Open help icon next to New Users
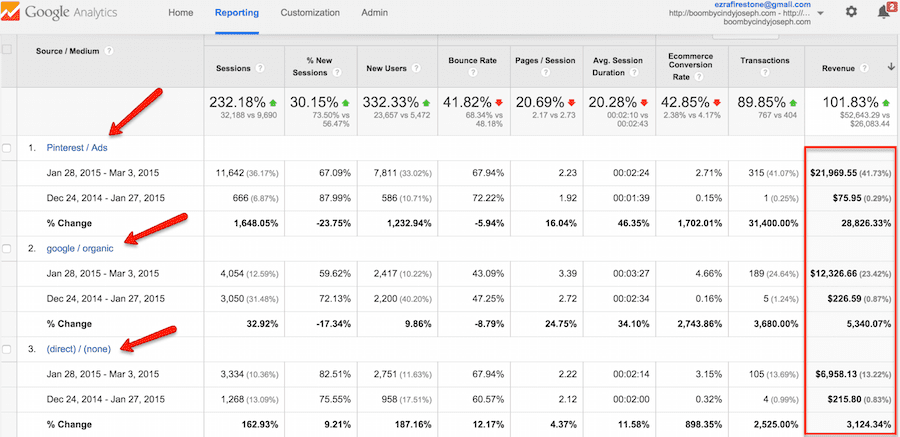Image resolution: width=900 pixels, height=437 pixels. (417, 68)
